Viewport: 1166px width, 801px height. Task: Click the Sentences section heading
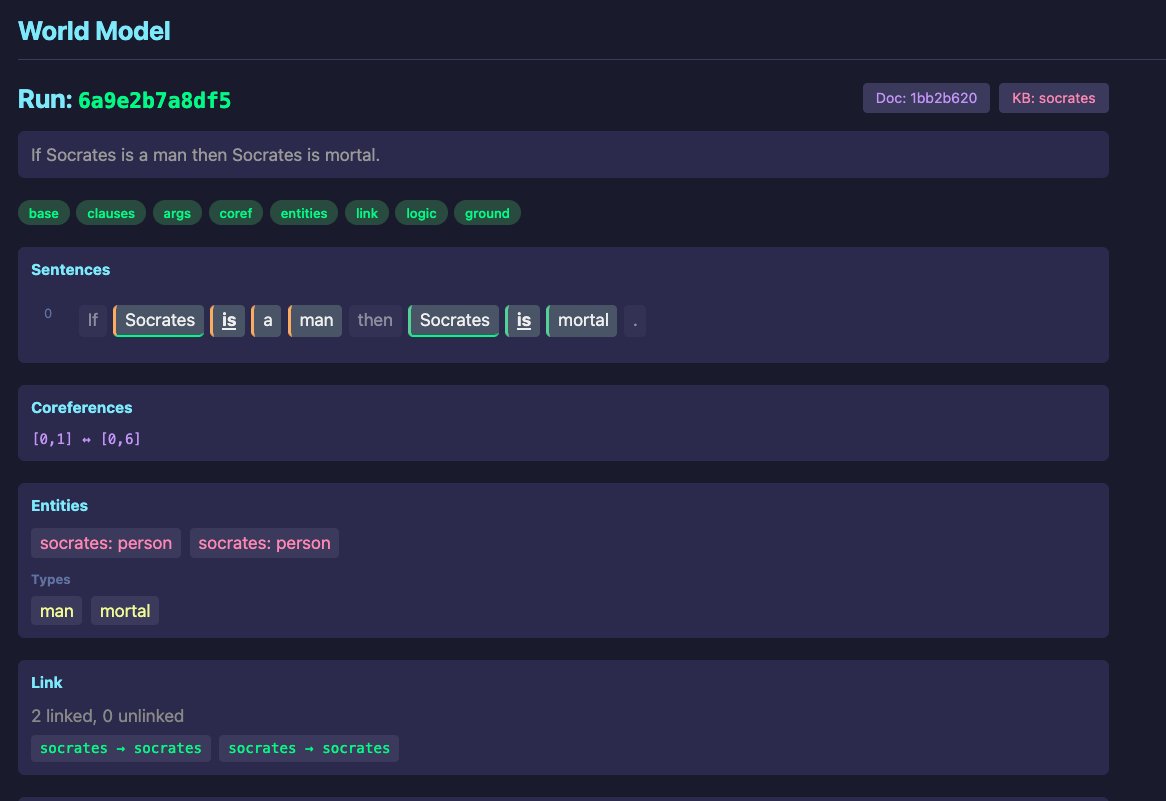[x=71, y=270]
